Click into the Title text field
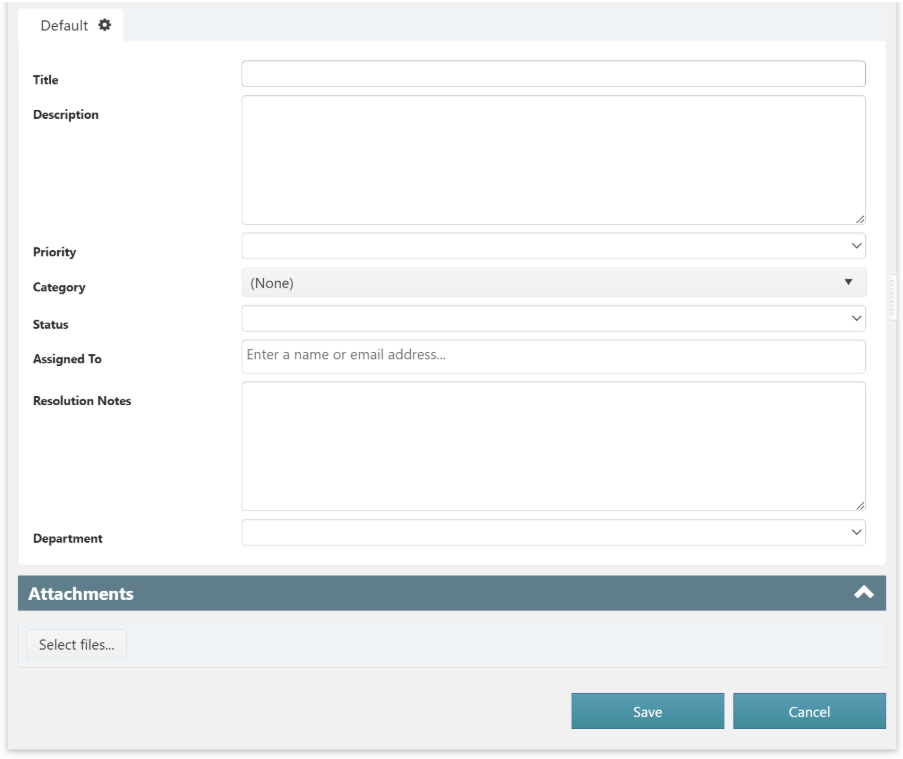 pos(553,74)
